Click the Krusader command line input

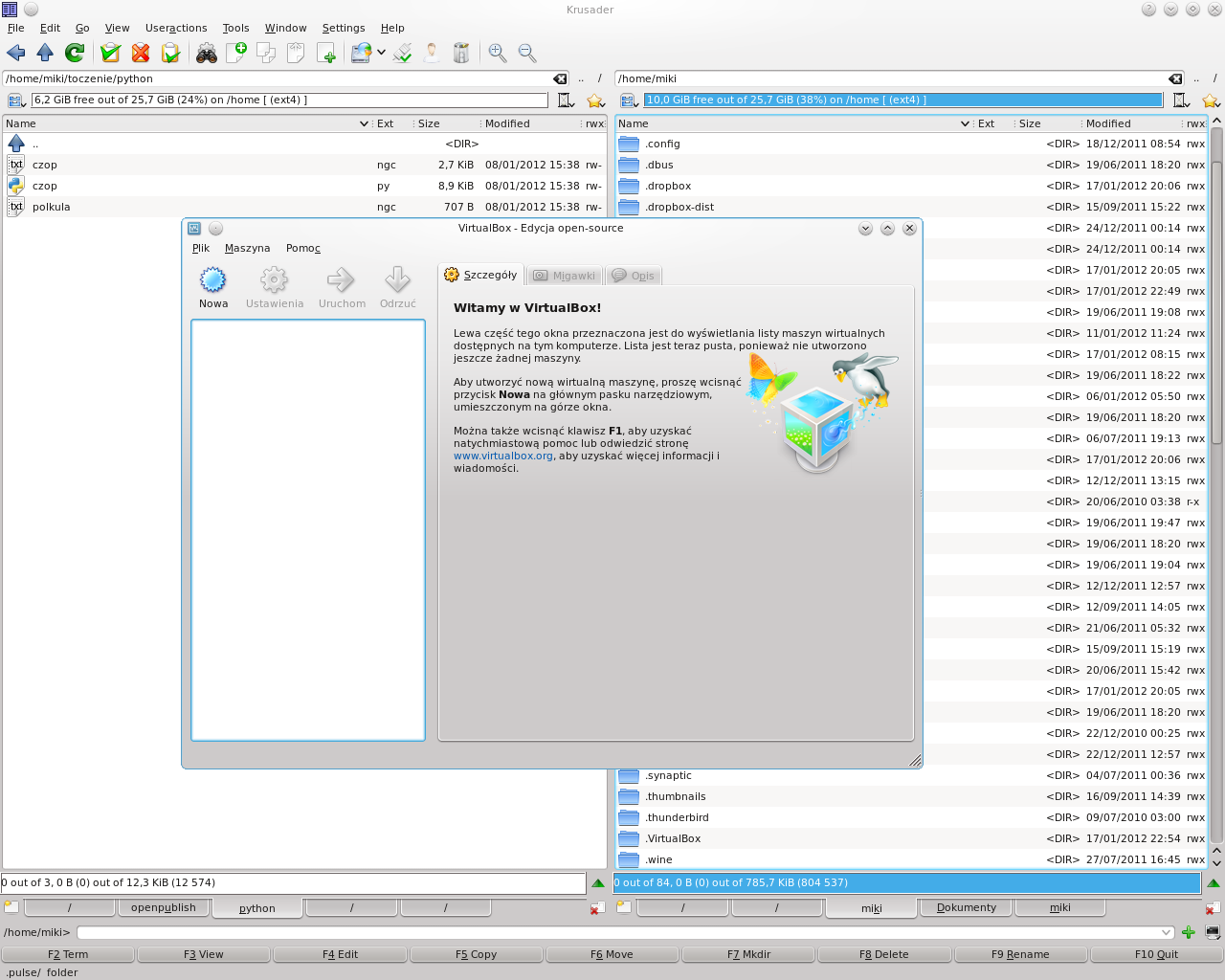pyautogui.click(x=625, y=932)
